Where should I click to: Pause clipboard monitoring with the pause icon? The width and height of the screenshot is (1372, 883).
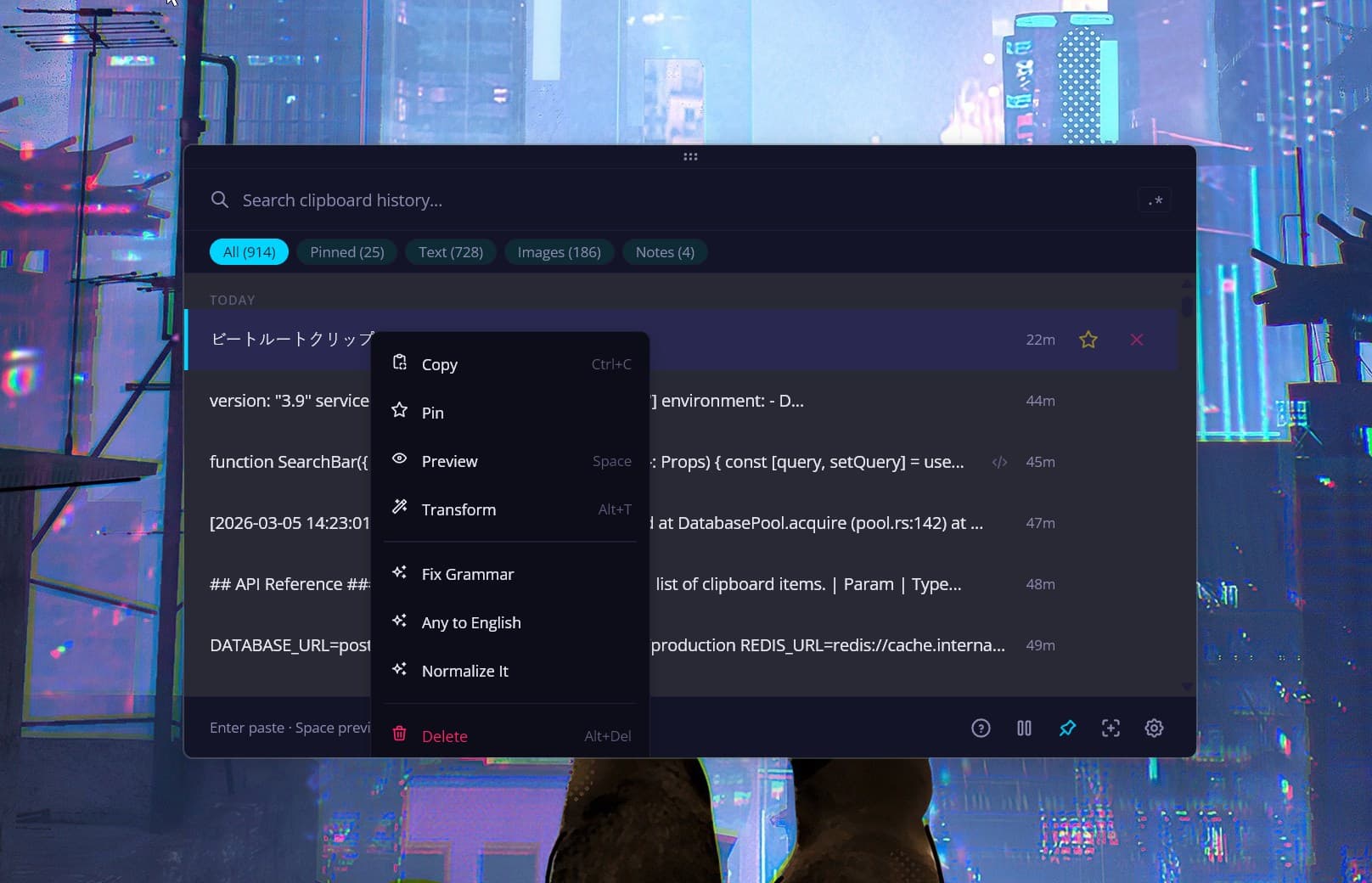pos(1024,728)
